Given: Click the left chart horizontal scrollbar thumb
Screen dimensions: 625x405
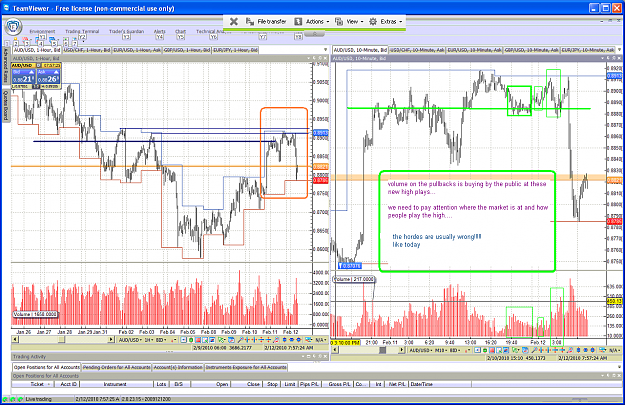Looking at the screenshot, I should (61, 340).
